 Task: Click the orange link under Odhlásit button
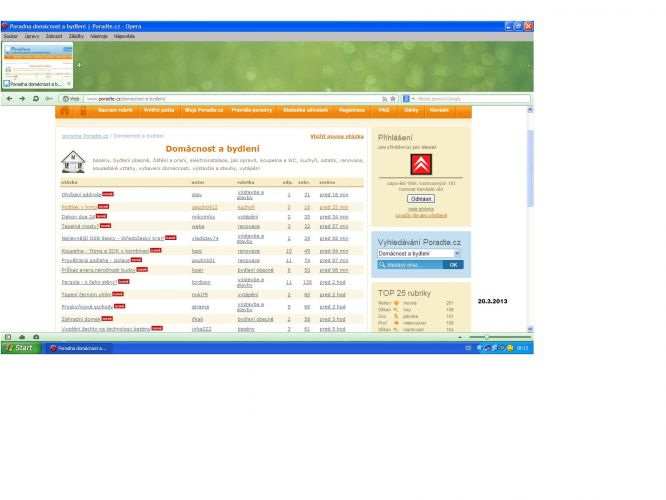[x=421, y=215]
